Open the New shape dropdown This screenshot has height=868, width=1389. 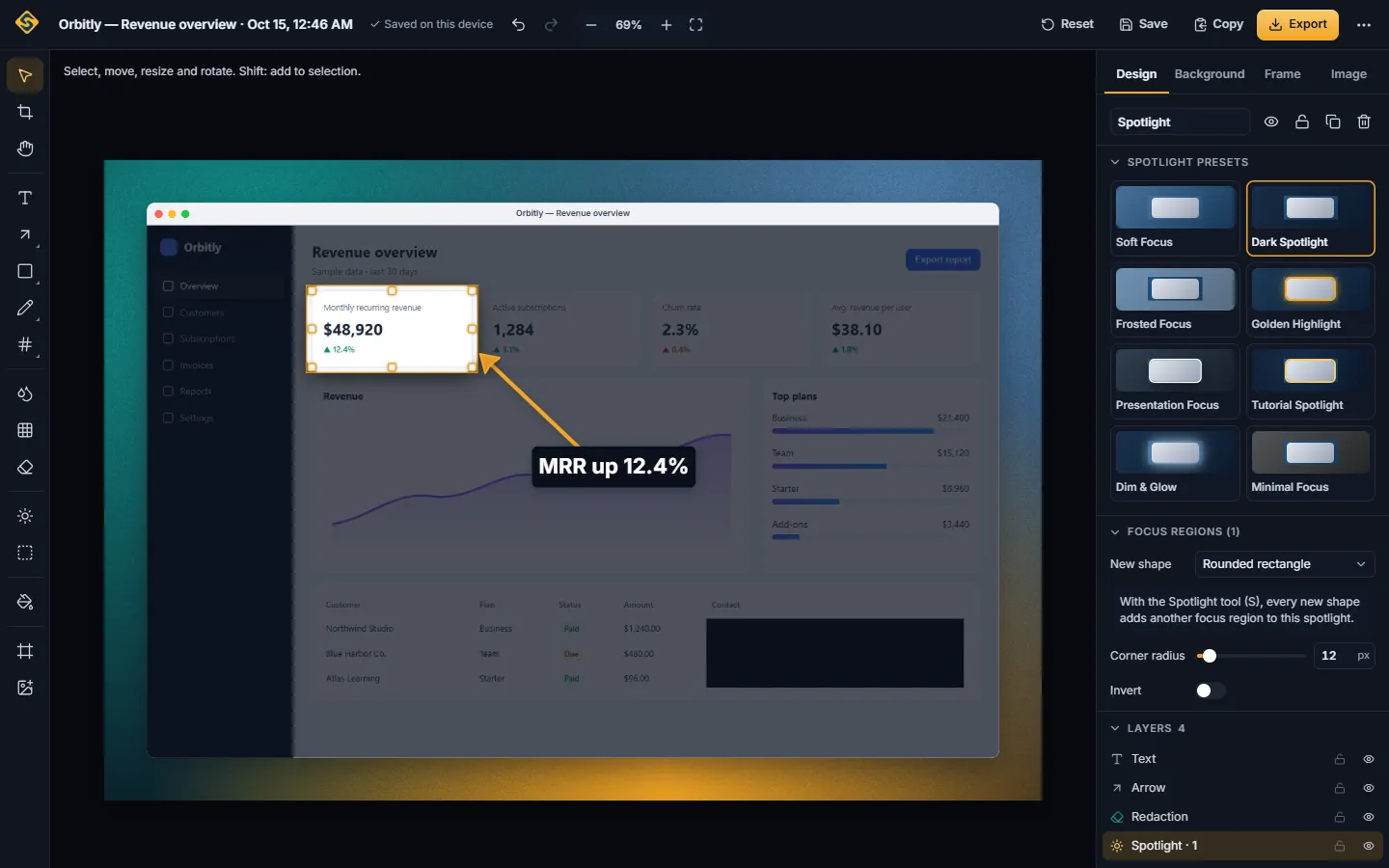(1285, 564)
